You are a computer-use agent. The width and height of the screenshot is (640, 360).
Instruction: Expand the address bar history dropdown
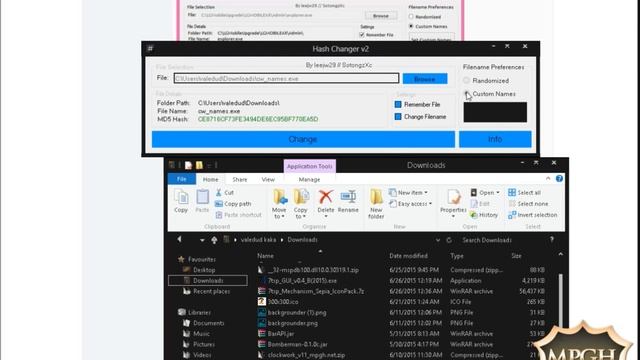[438, 240]
